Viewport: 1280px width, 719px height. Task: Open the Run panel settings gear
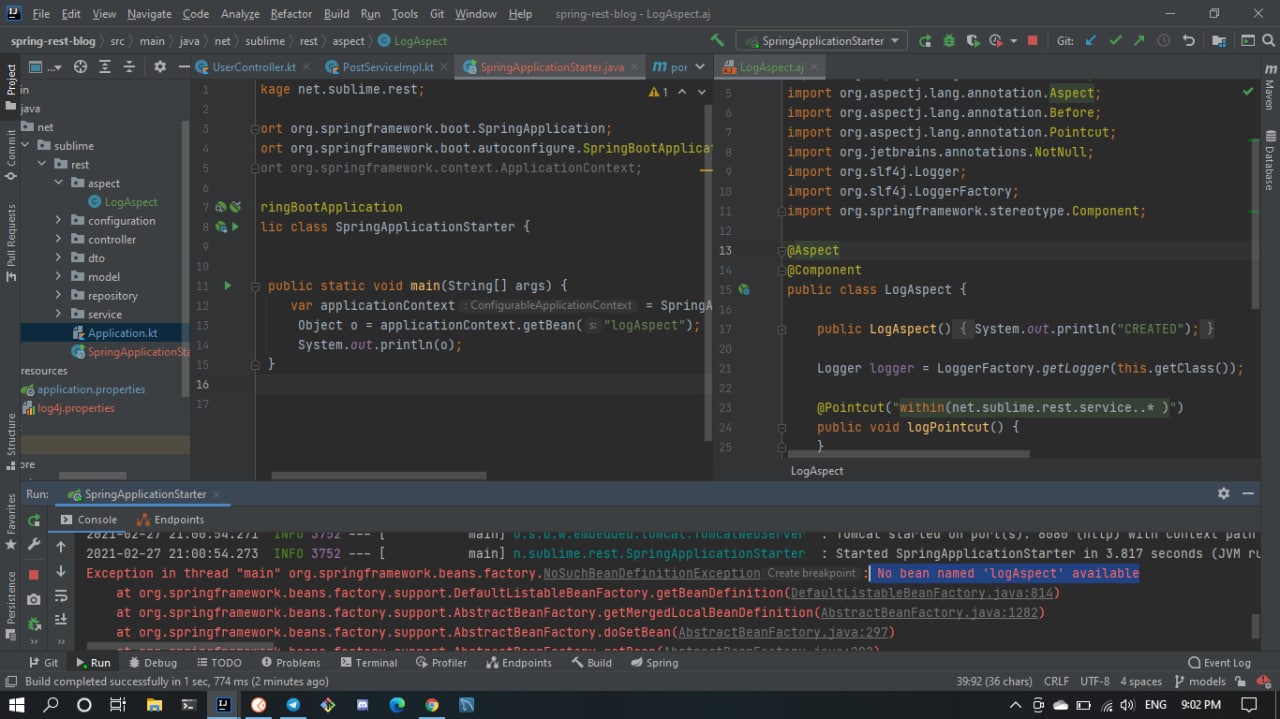click(x=1223, y=494)
